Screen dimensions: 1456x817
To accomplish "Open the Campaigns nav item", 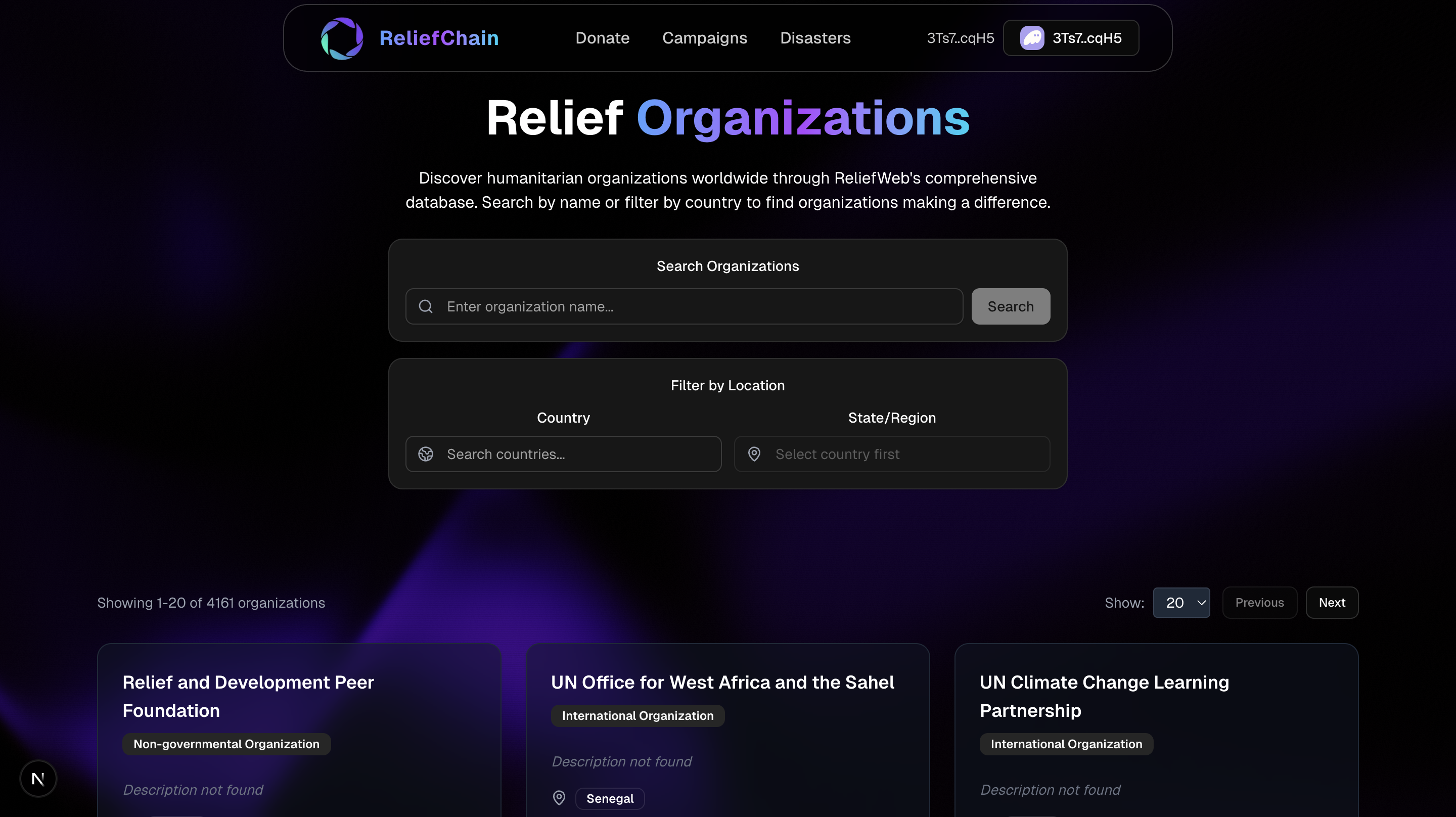I will 704,38.
